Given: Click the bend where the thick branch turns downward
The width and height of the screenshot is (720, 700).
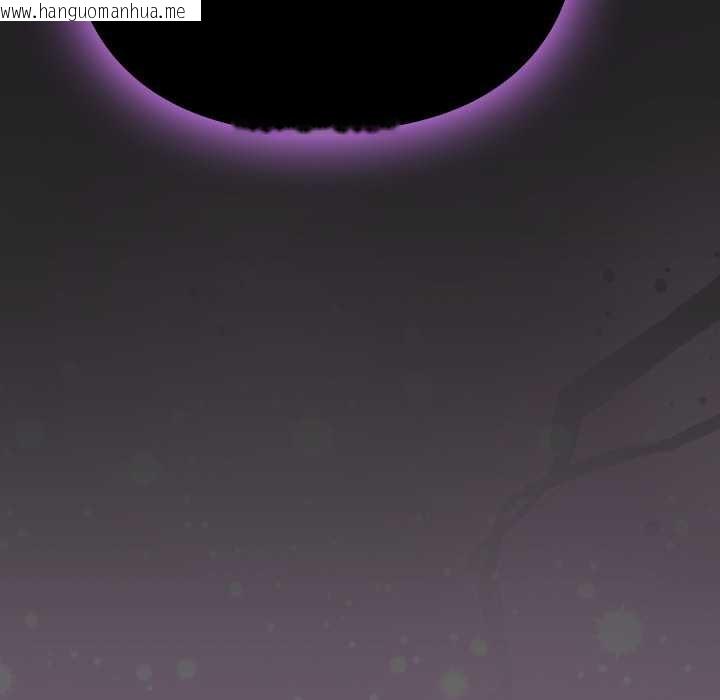Looking at the screenshot, I should click(563, 402).
